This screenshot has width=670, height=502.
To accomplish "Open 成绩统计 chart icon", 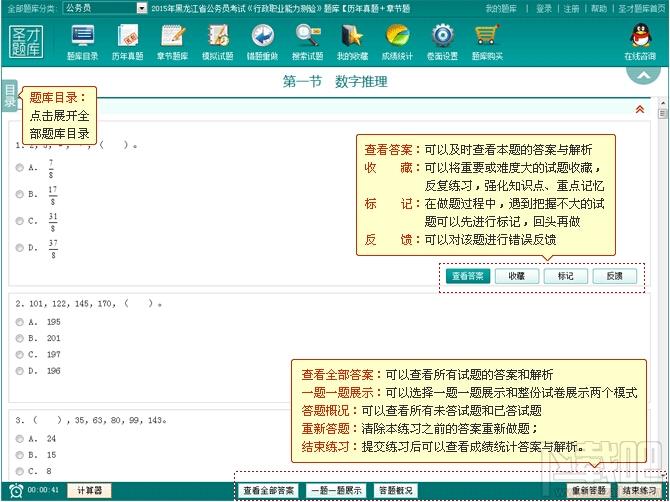I will (397, 42).
